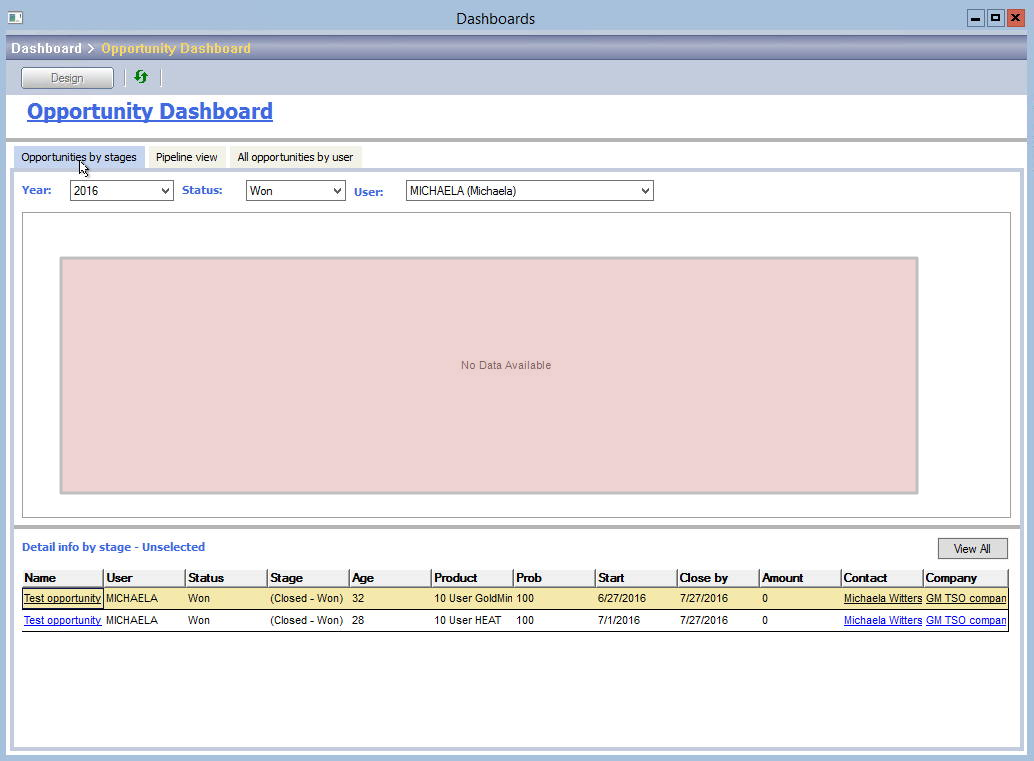Screen dimensions: 1034x761
Task: Open the first Test opportunity link
Action: tap(62, 599)
